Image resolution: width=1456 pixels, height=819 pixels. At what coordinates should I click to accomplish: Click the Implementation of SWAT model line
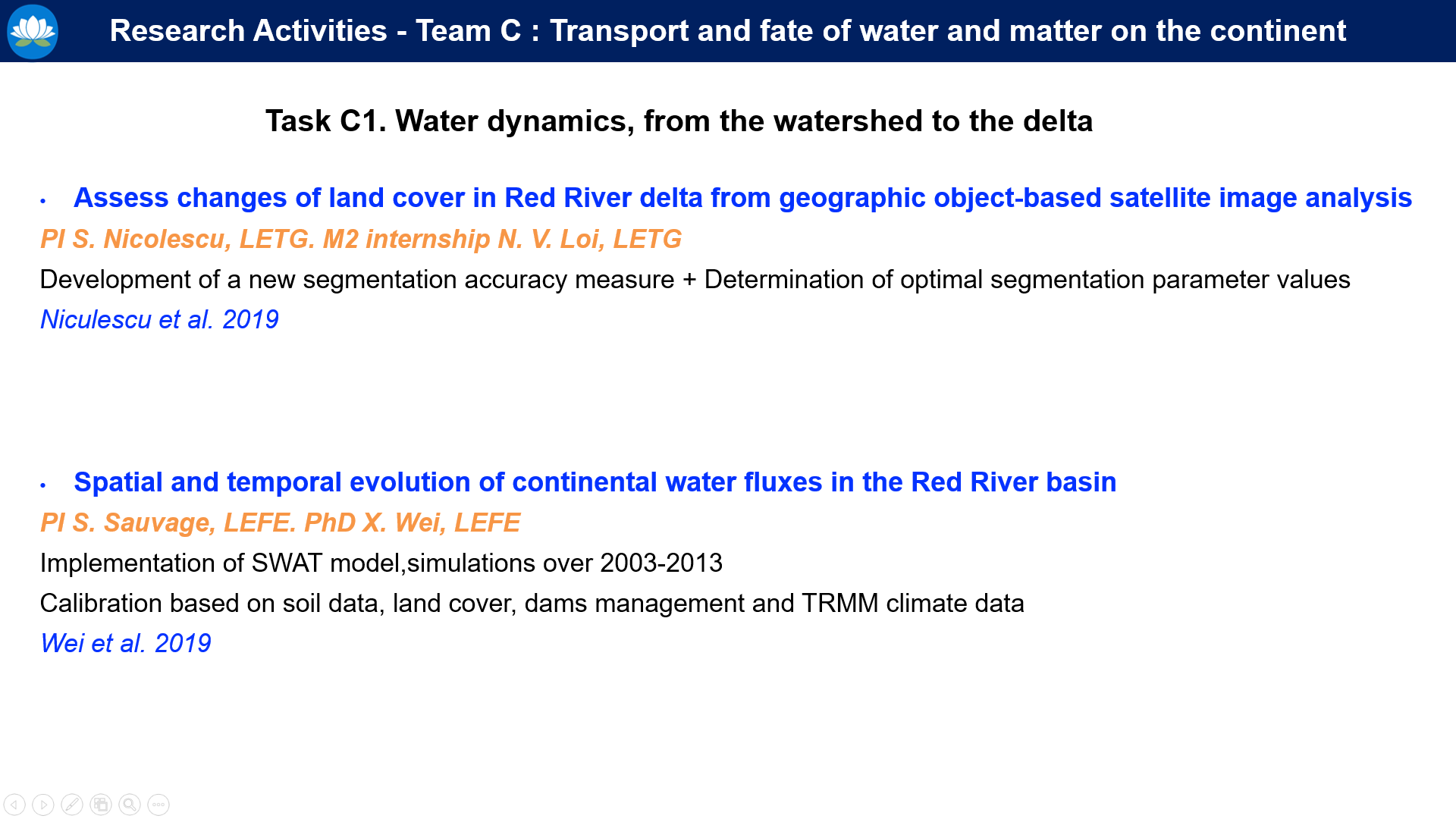381,563
